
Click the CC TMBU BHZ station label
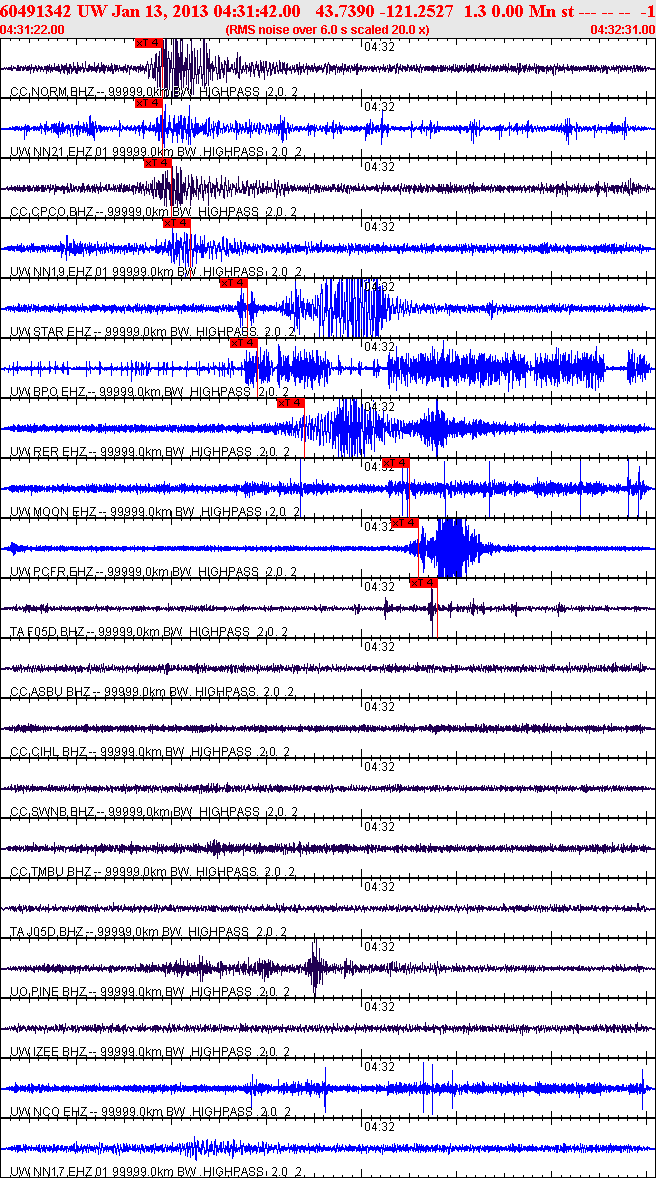(153, 871)
